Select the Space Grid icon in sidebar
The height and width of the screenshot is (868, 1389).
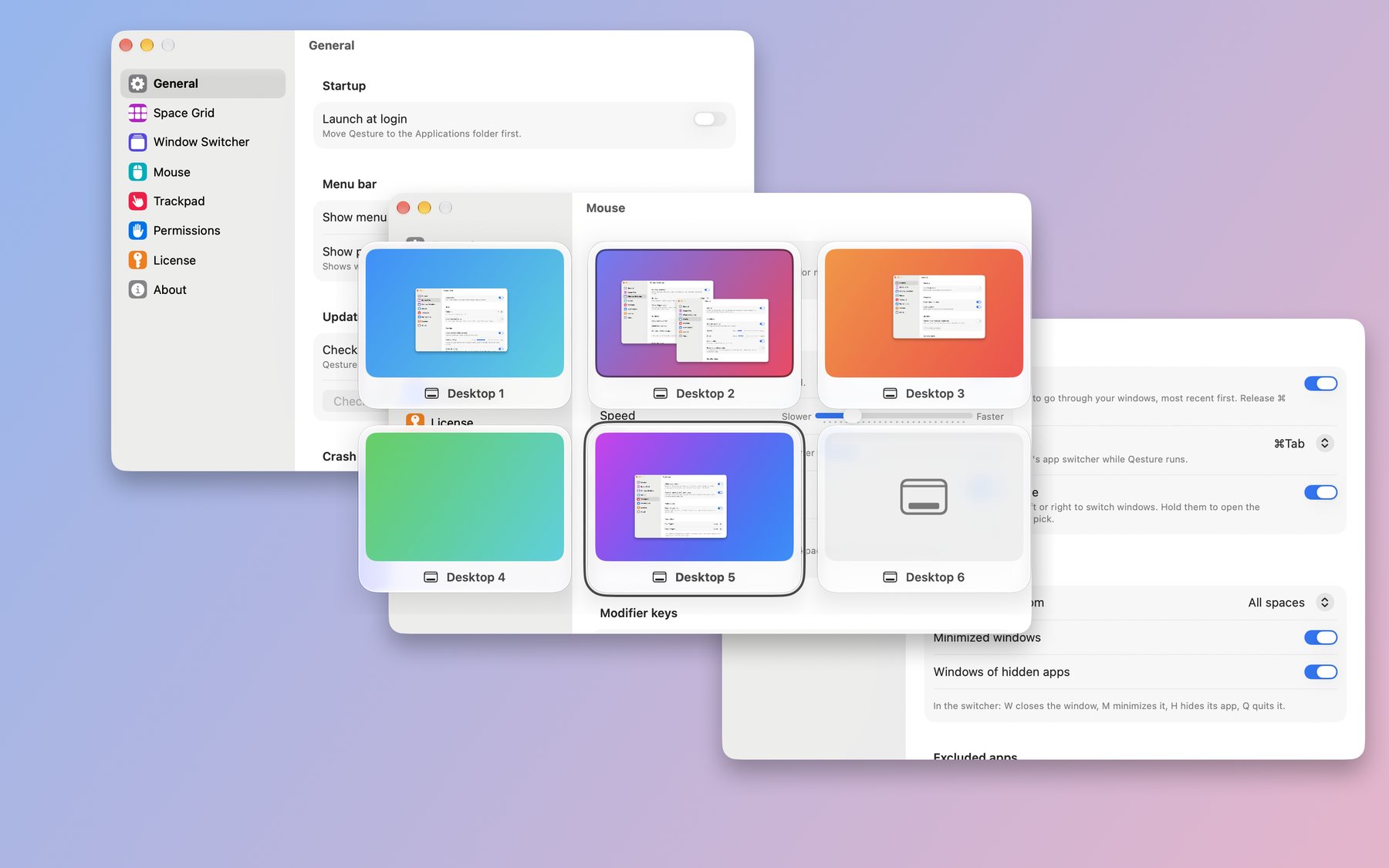(137, 113)
